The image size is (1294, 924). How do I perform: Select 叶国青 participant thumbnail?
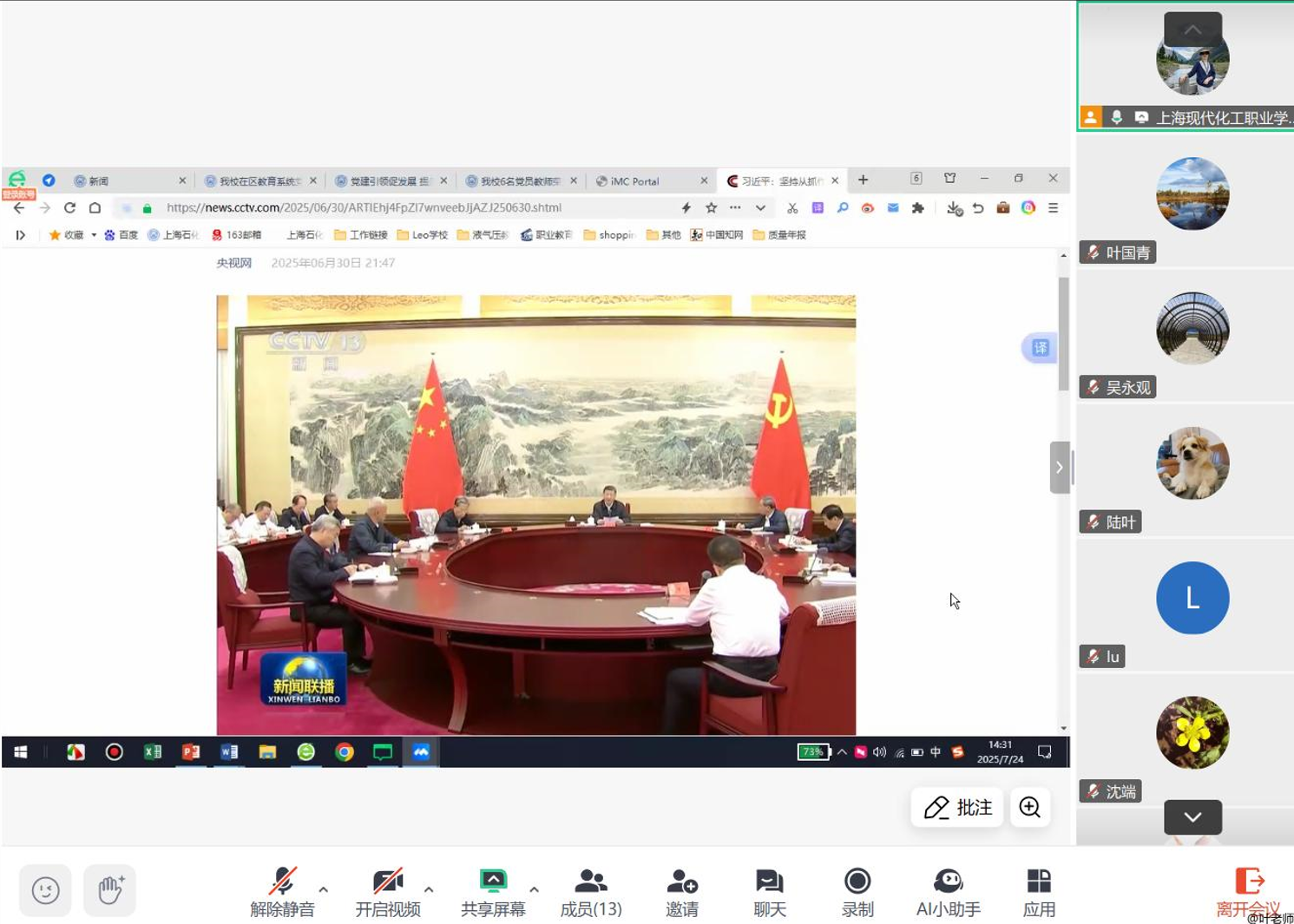click(x=1192, y=194)
